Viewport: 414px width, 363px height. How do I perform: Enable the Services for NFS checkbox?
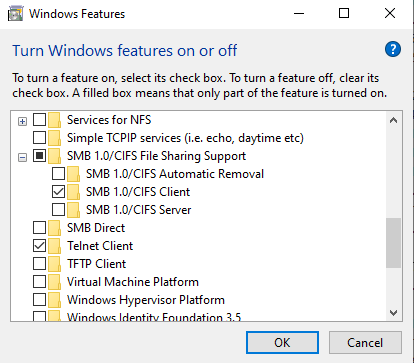click(x=39, y=119)
